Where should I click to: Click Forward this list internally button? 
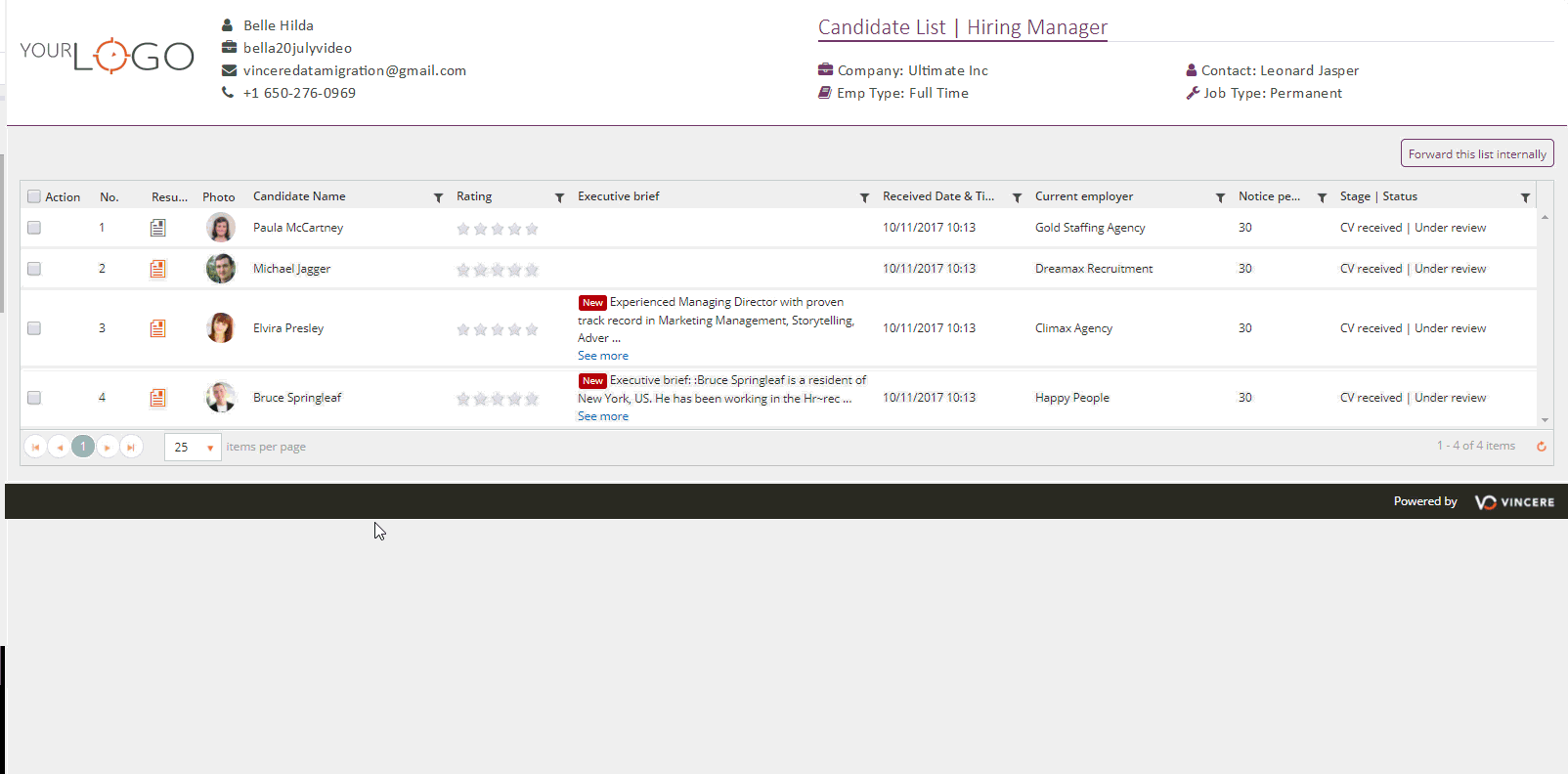1477,153
